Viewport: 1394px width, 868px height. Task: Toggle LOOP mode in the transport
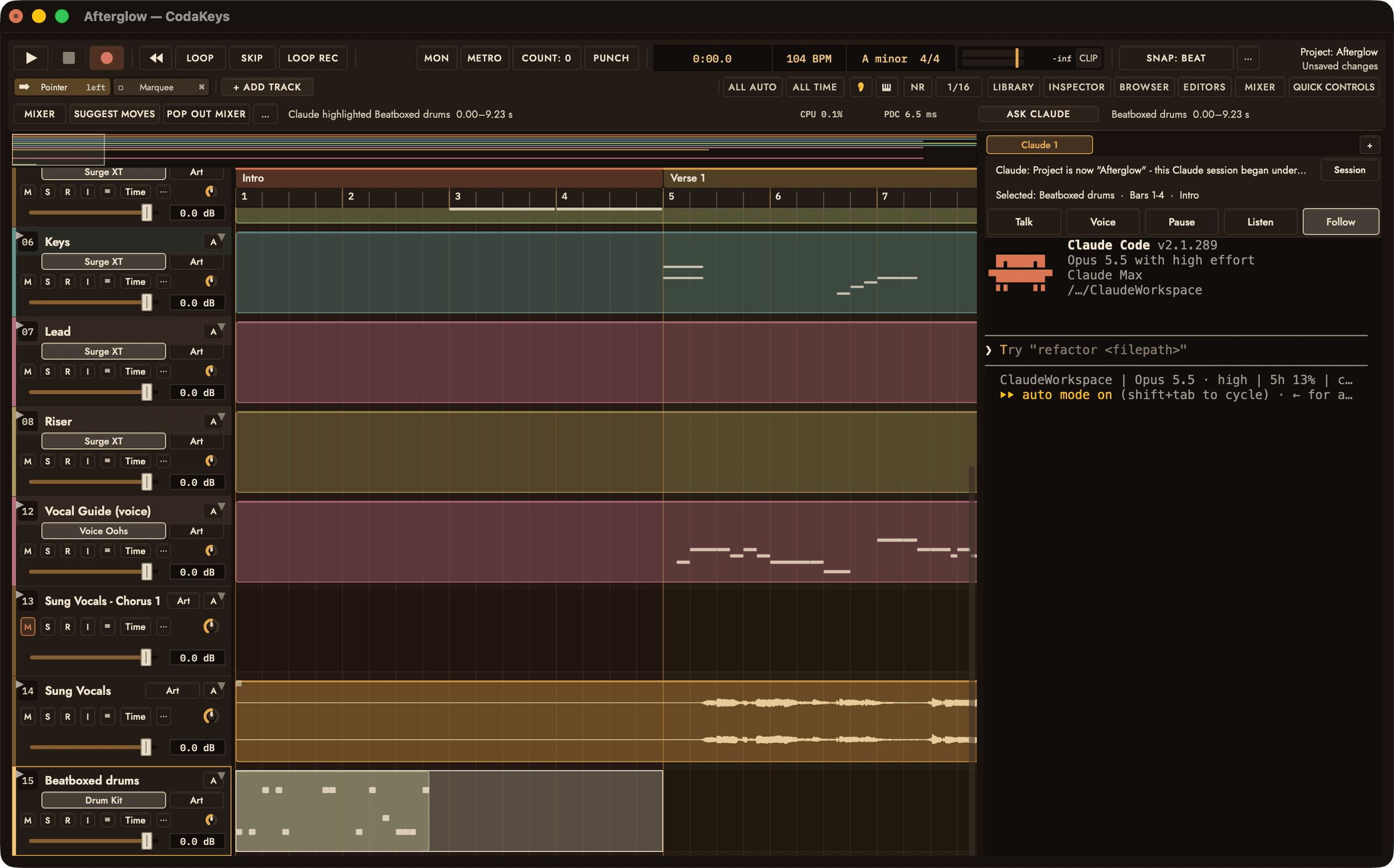coord(200,57)
